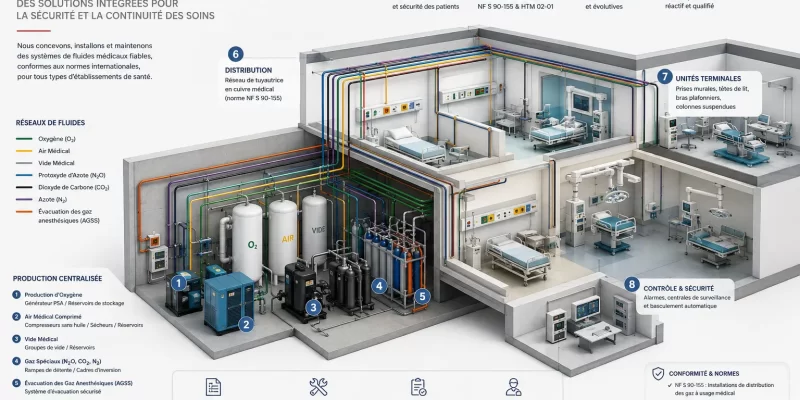This screenshot has height=400, width=800.
Task: Click the 'et sécurité des patients' text
Action: pyautogui.click(x=426, y=7)
